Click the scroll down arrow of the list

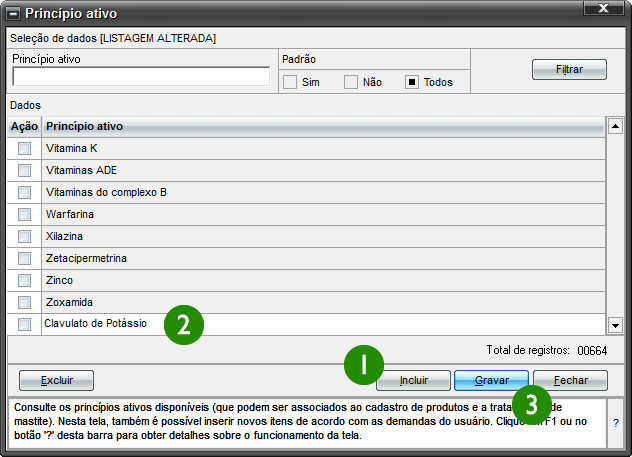(x=615, y=325)
